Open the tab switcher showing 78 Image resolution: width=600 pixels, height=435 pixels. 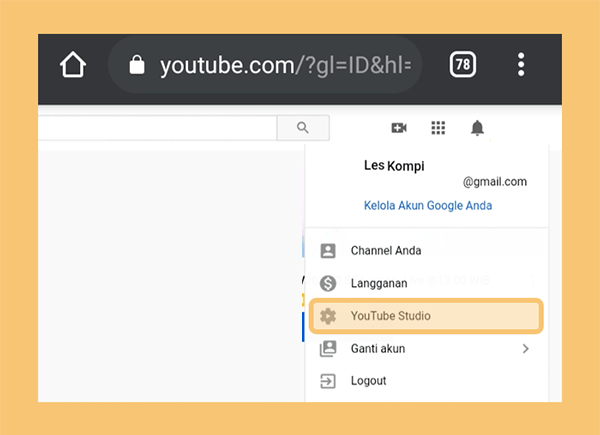click(x=463, y=64)
